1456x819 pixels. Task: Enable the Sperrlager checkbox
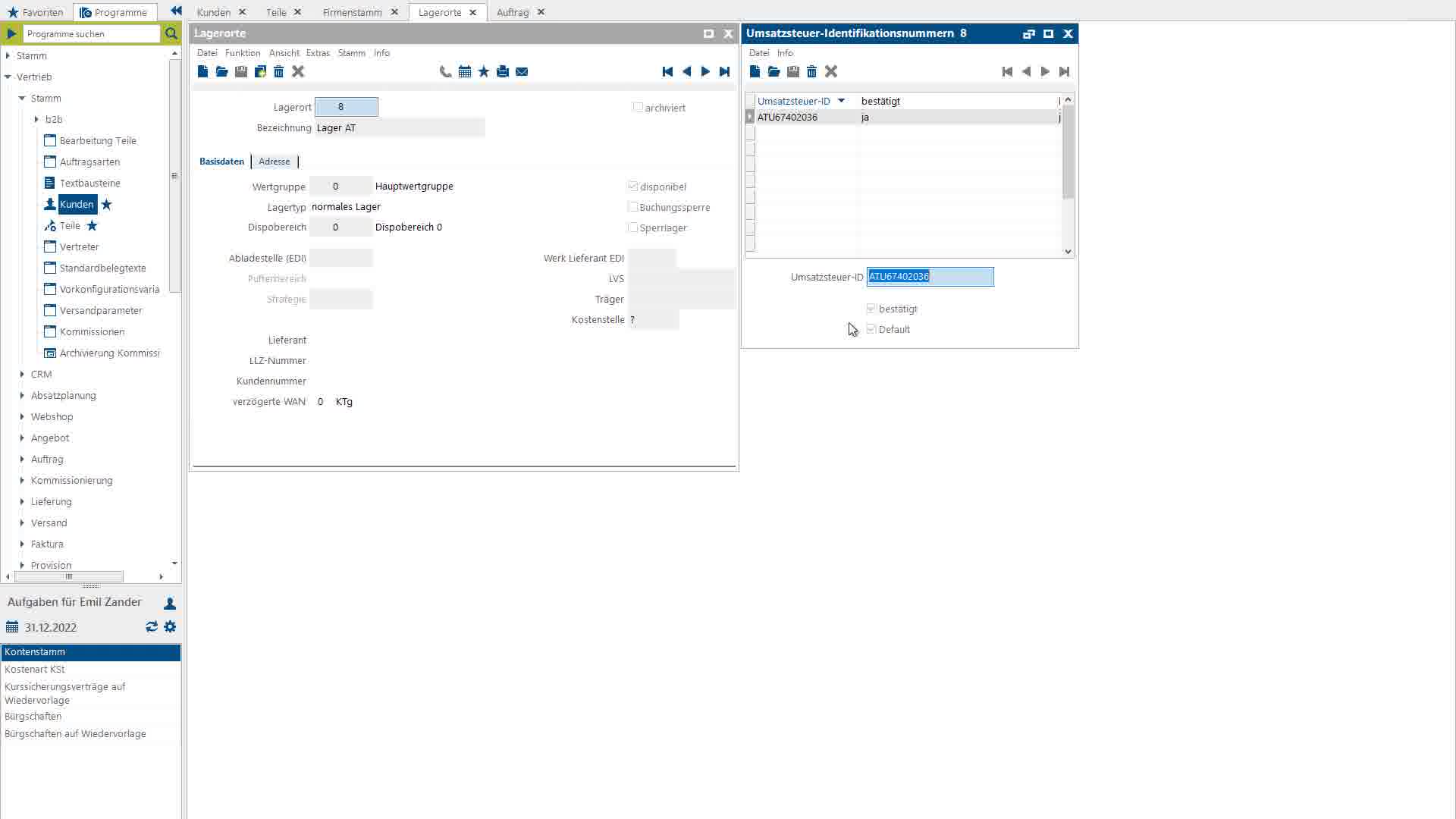pyautogui.click(x=632, y=227)
